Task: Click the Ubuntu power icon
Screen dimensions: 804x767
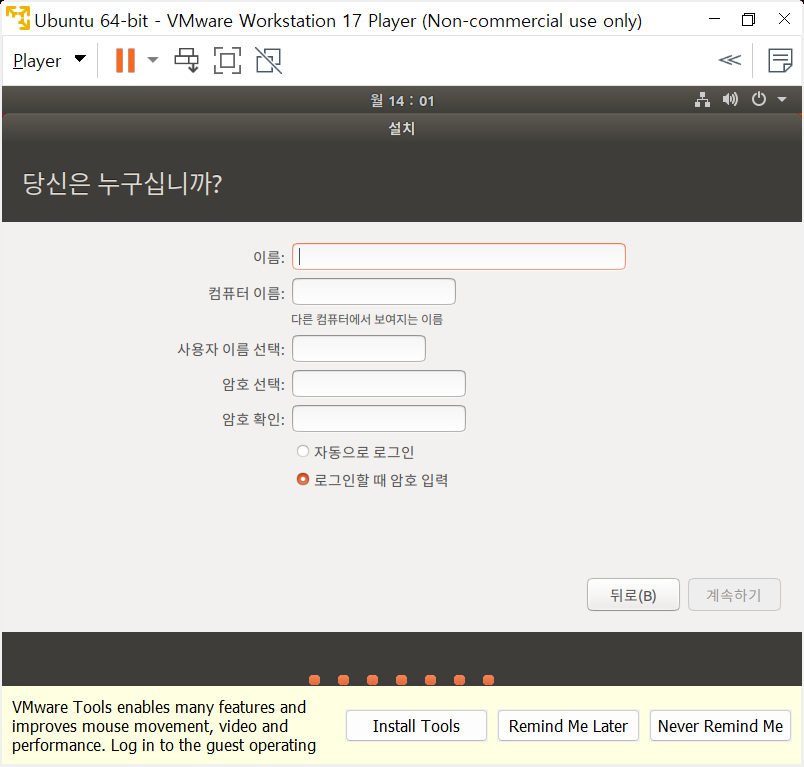Action: [758, 99]
